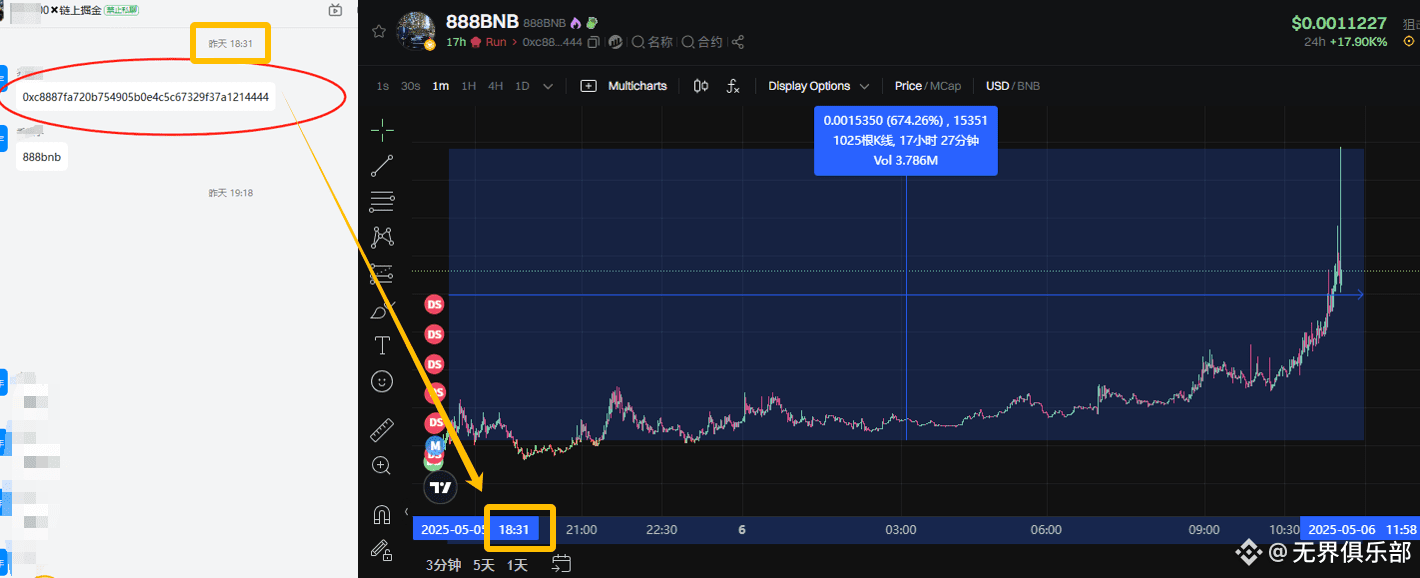Activate the zoom in tool
Viewport: 1420px width, 578px height.
382,465
